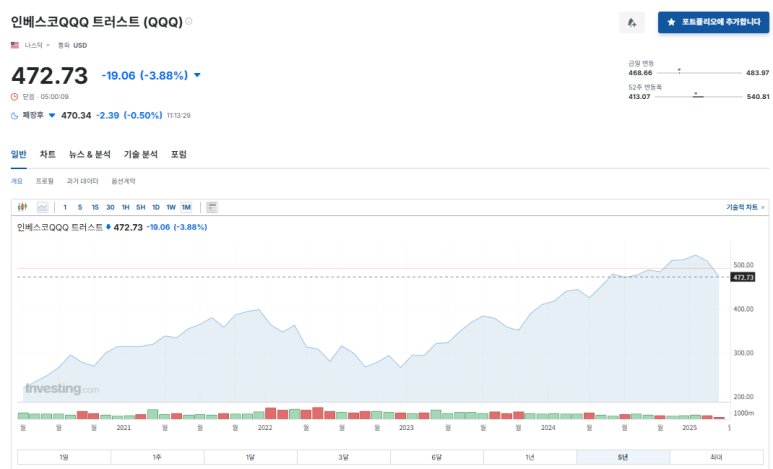The image size is (773, 469).
Task: Click the alert bell icon button
Action: pos(632,23)
